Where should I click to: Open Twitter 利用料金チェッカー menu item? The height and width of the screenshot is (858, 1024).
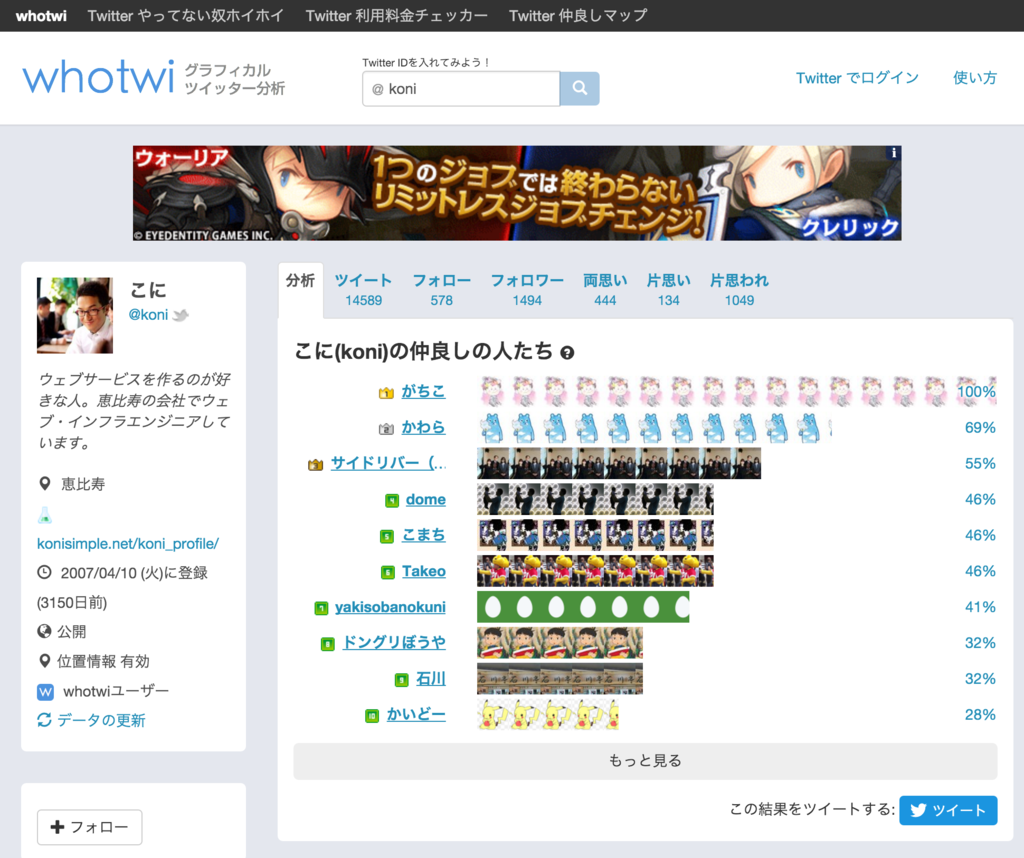click(x=396, y=16)
